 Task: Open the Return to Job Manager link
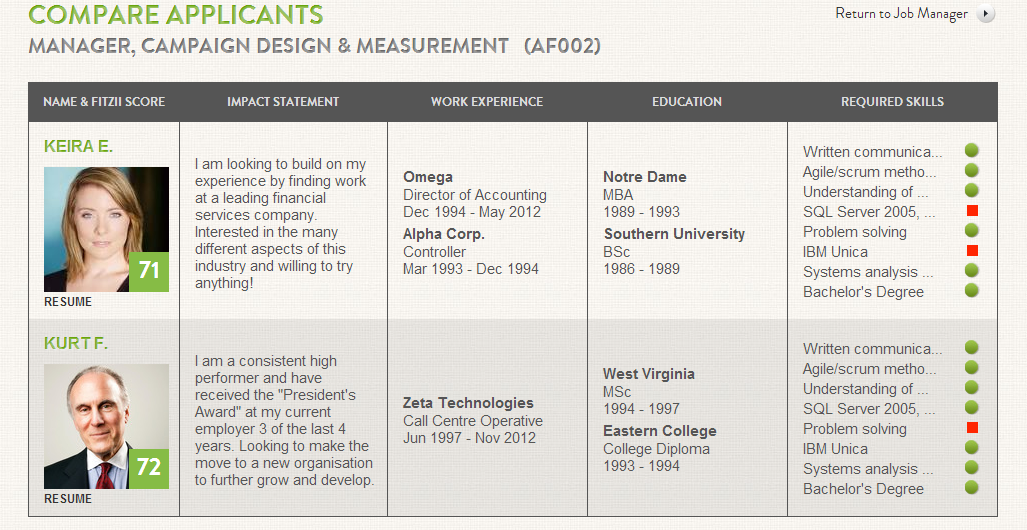(x=901, y=14)
